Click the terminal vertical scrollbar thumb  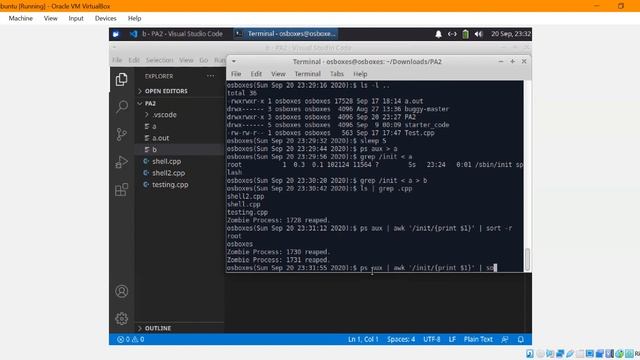pyautogui.click(x=527, y=259)
